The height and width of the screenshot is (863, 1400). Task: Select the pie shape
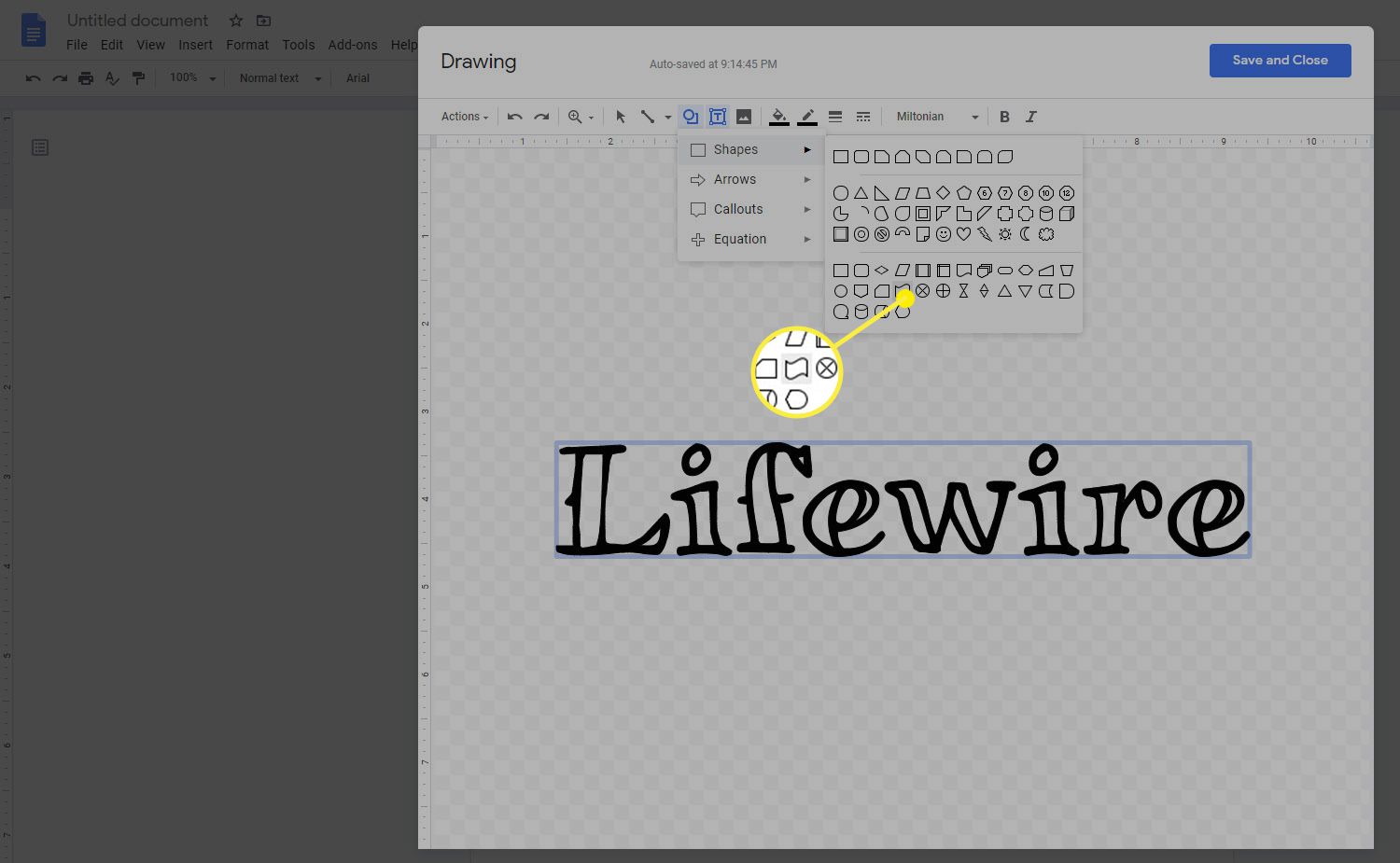(841, 214)
